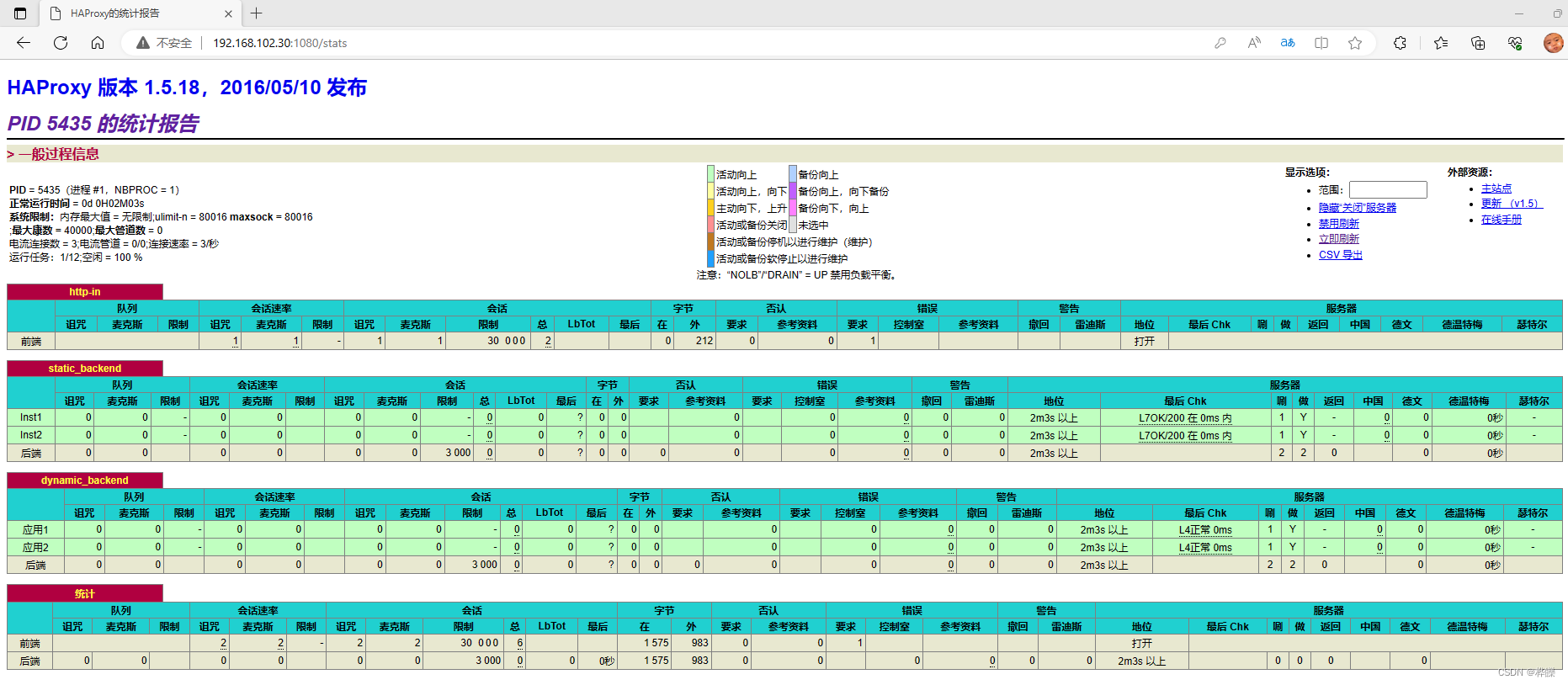Click the 1 575 bytes in frontend value
Viewport: 1568px width, 685px height.
coord(656,643)
